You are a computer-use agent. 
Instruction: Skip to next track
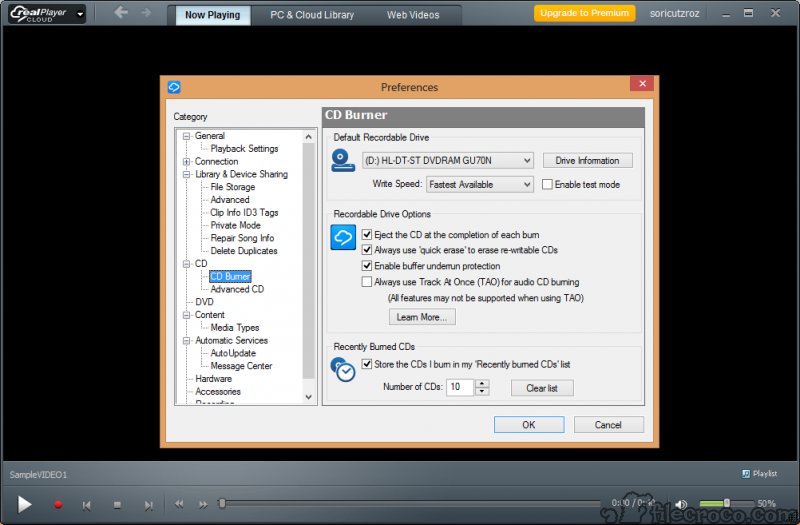point(148,505)
